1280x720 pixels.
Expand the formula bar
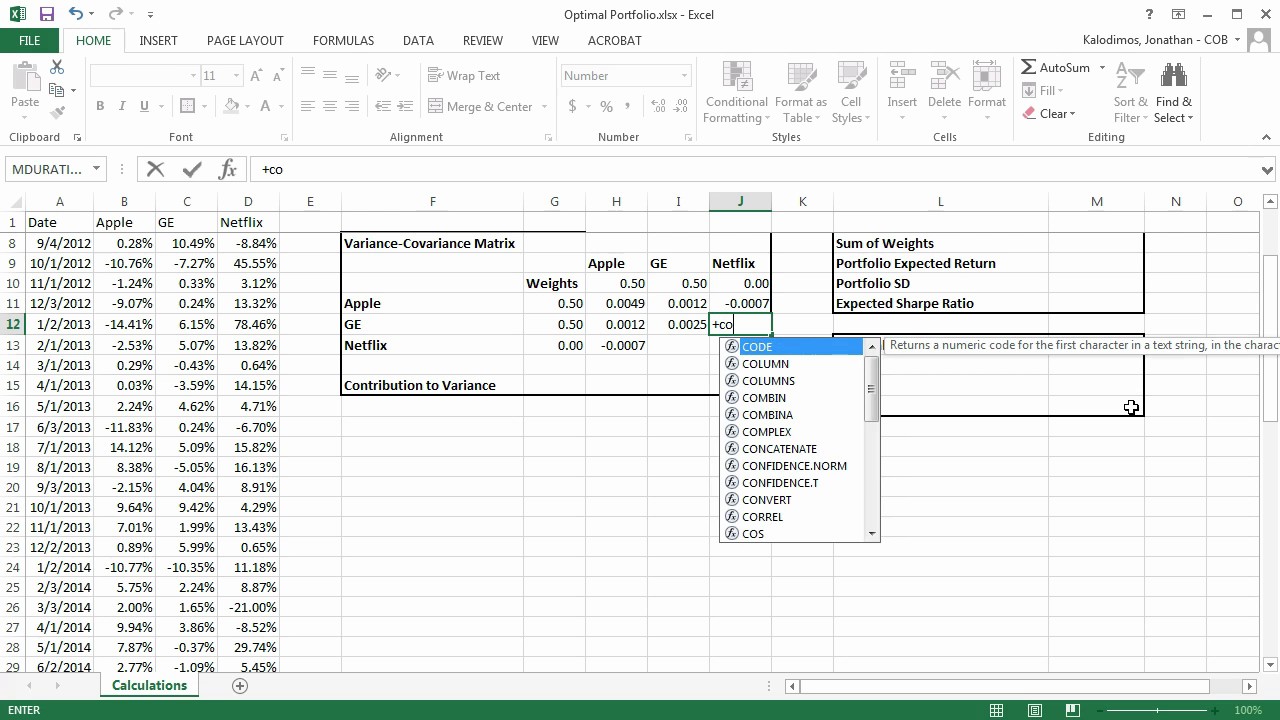tap(1268, 170)
